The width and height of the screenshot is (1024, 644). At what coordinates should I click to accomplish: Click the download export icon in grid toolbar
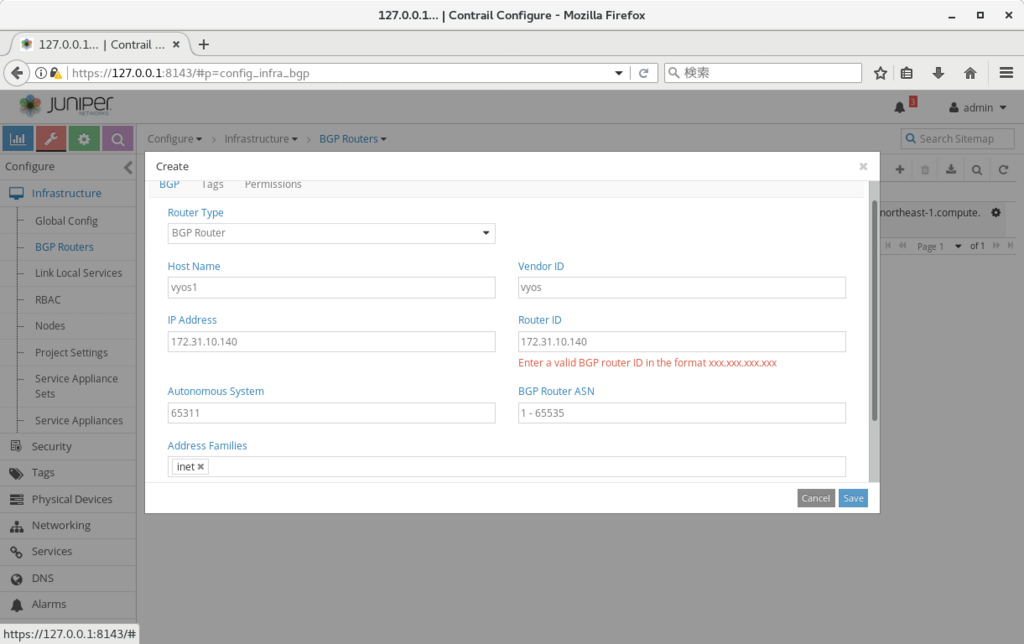(951, 170)
